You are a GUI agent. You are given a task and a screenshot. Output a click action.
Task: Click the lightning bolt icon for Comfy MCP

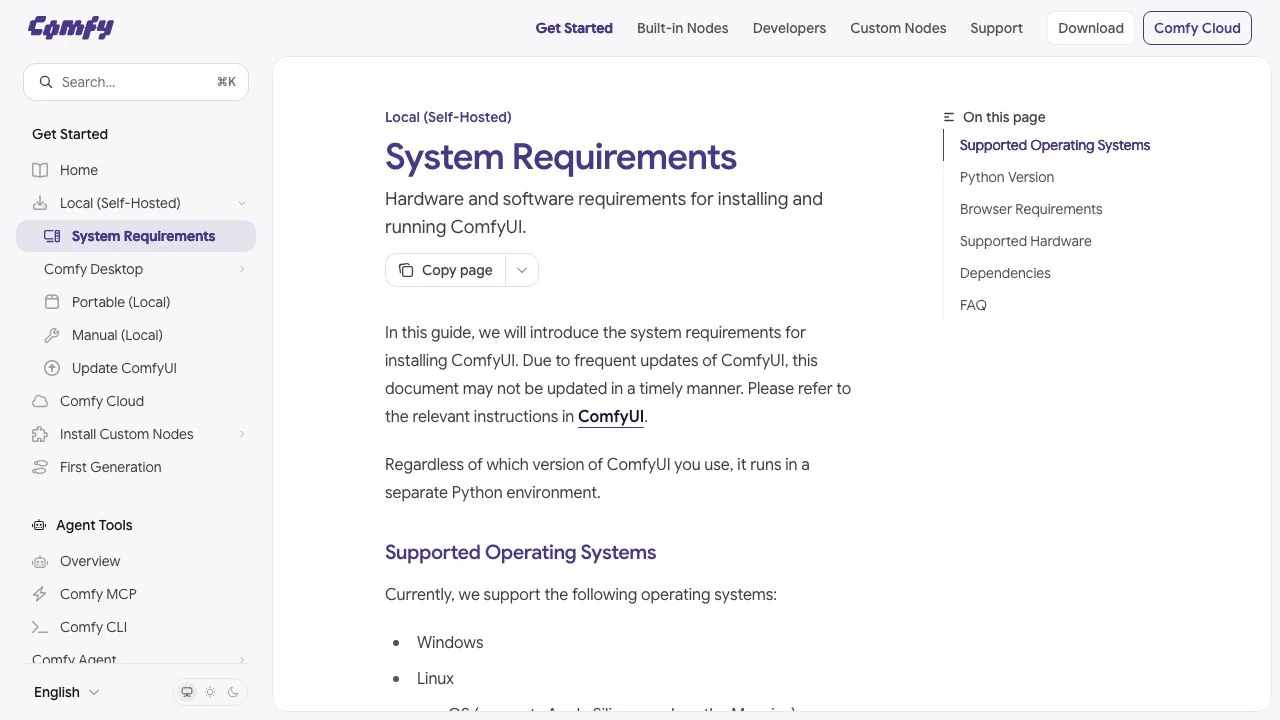coord(40,594)
